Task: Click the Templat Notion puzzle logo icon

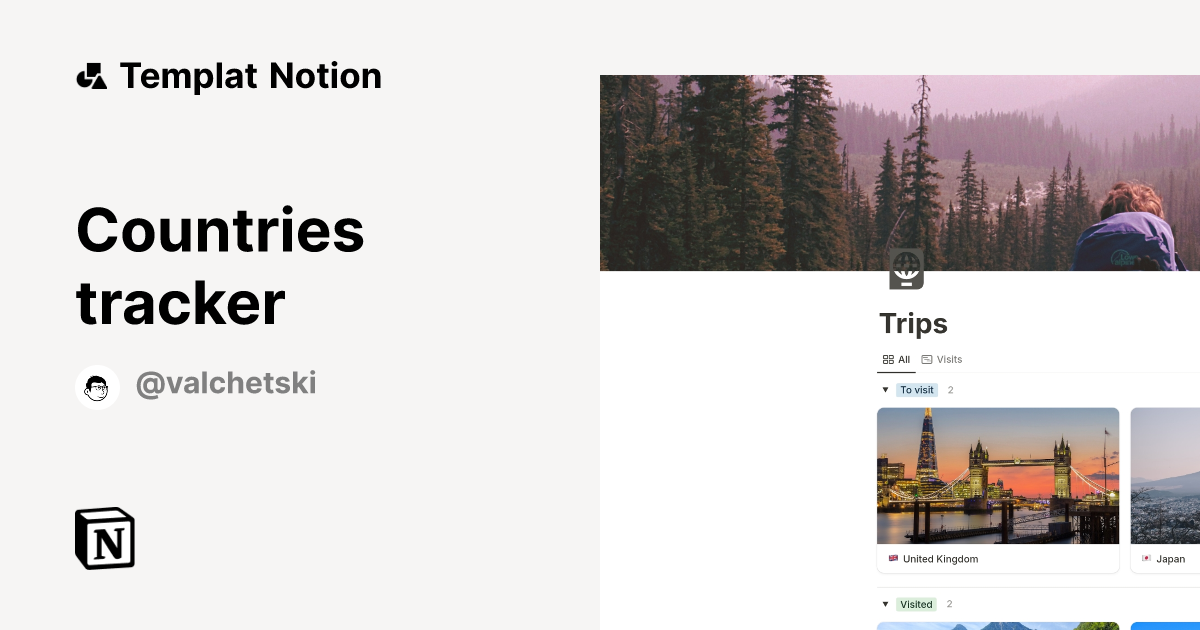Action: pos(92,75)
